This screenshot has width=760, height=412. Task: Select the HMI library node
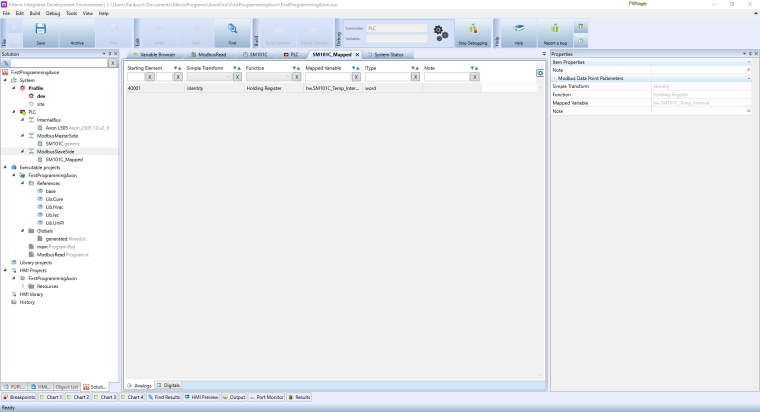[31, 294]
